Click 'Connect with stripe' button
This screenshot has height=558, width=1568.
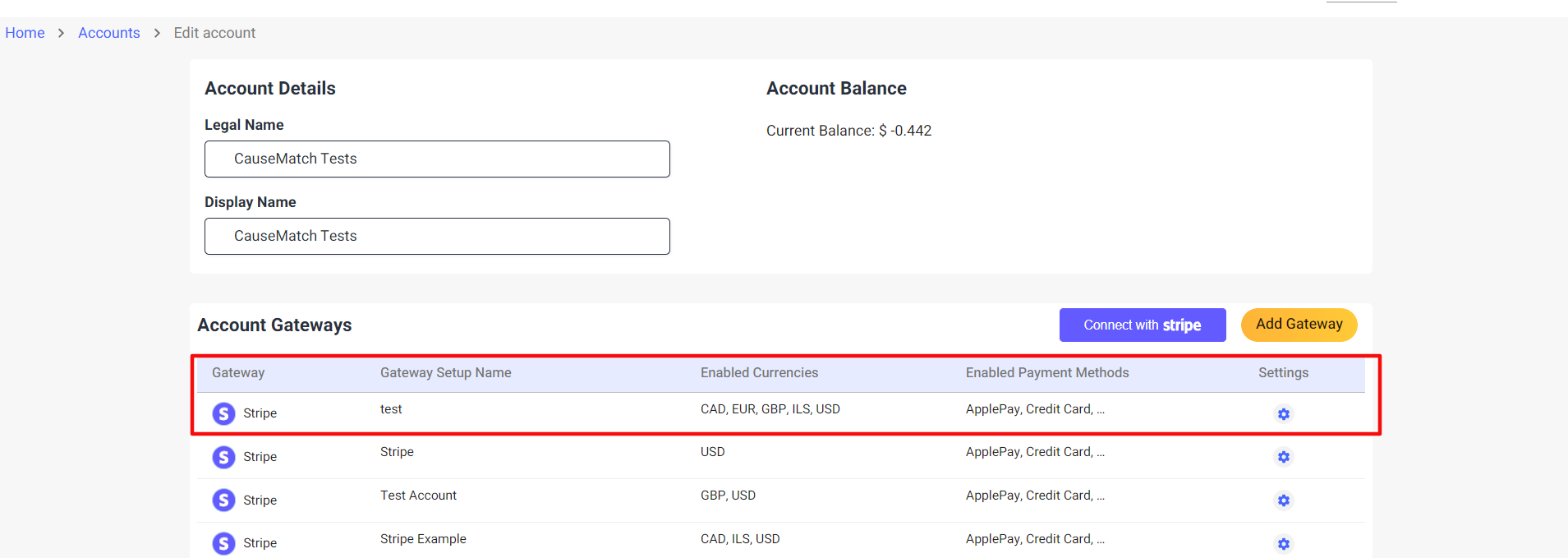(1143, 325)
